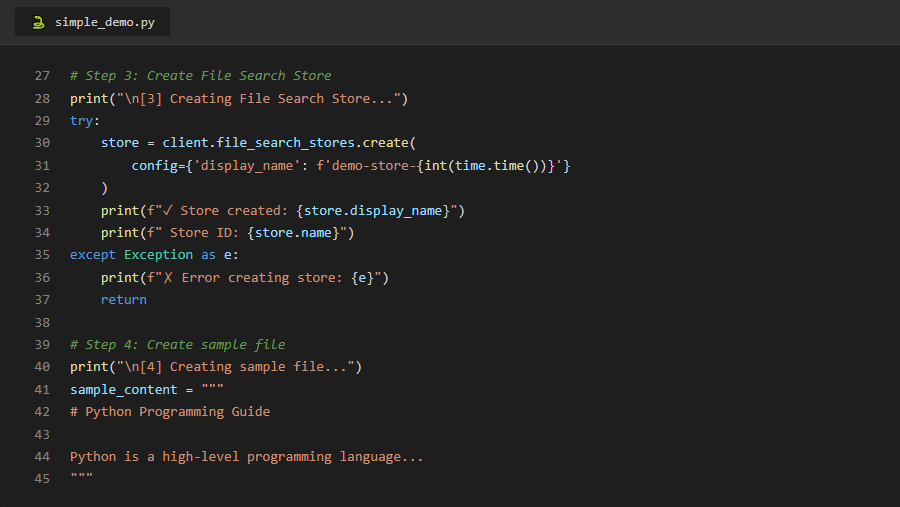Click the 'display_name' dictionary key string
900x507 pixels.
coord(247,166)
